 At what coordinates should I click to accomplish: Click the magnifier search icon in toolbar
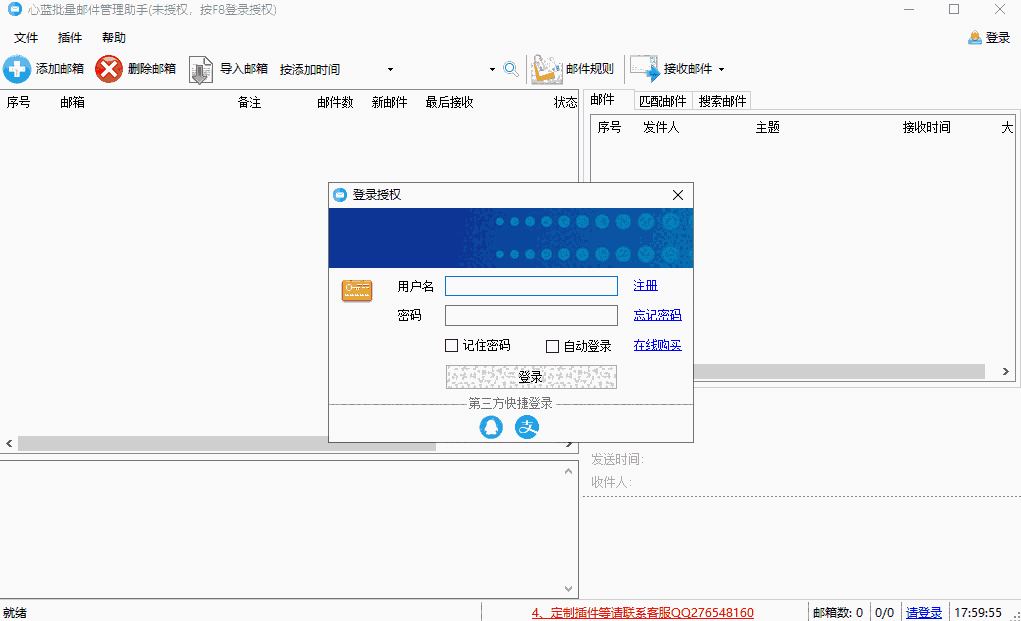pyautogui.click(x=511, y=69)
